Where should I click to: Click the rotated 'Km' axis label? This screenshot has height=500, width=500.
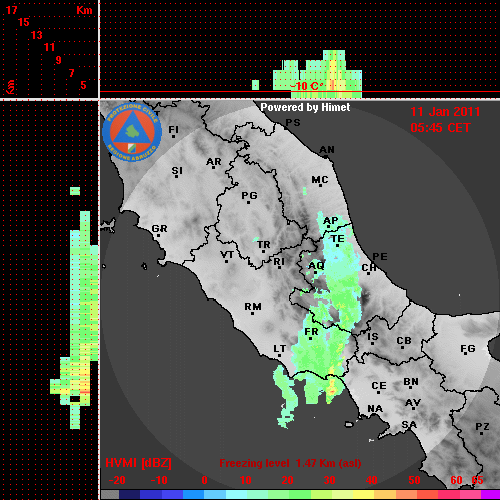pos(11,87)
